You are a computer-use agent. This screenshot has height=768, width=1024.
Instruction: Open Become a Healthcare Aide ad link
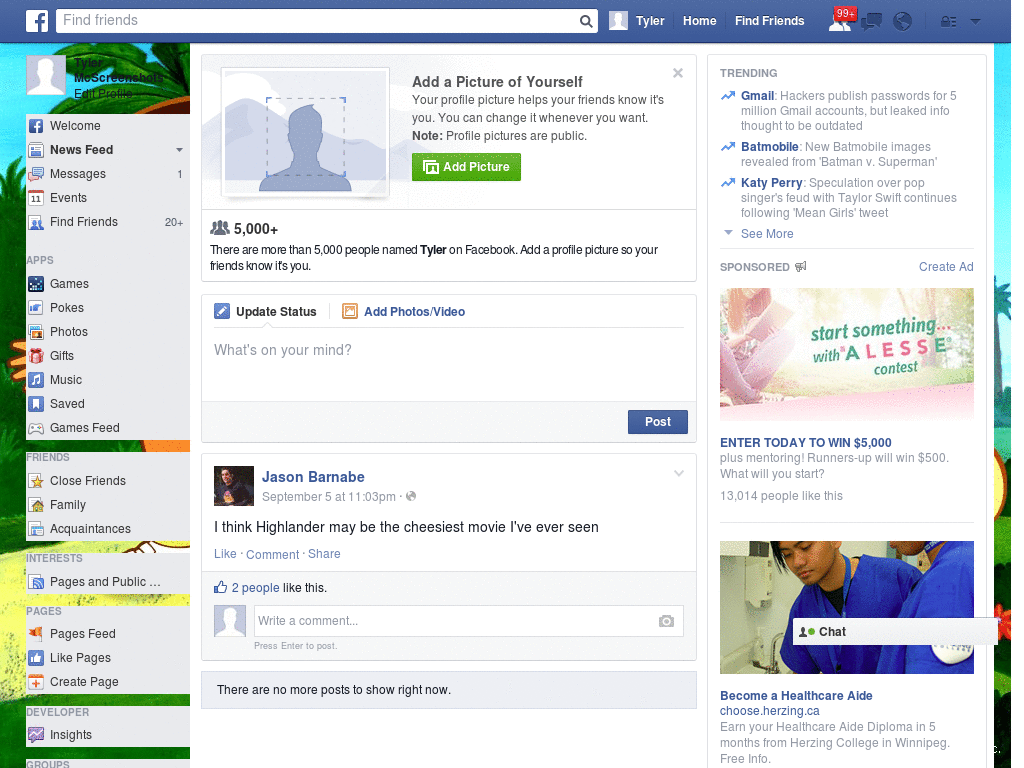(796, 696)
